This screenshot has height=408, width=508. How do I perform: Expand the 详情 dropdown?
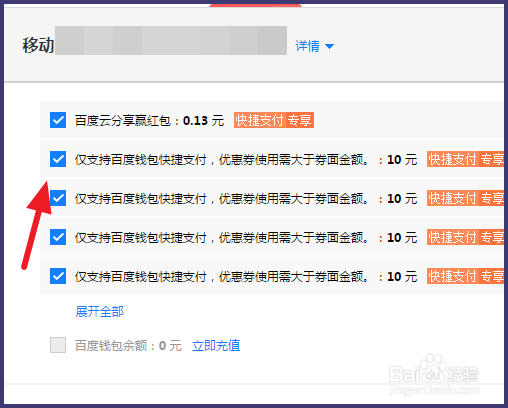coord(314,46)
